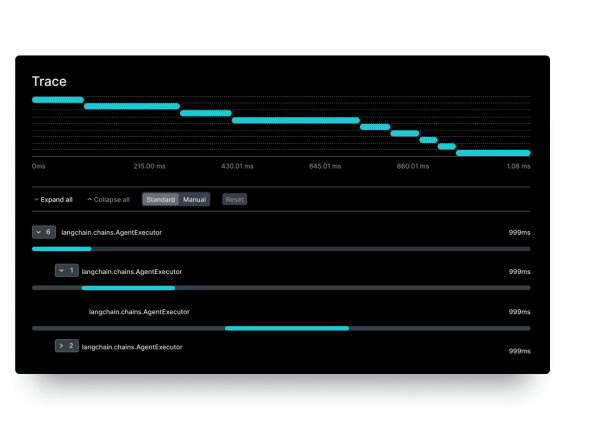The height and width of the screenshot is (424, 600).
Task: Select the top-level langchain.chains.AgentExecutor span name
Action: pos(111,232)
